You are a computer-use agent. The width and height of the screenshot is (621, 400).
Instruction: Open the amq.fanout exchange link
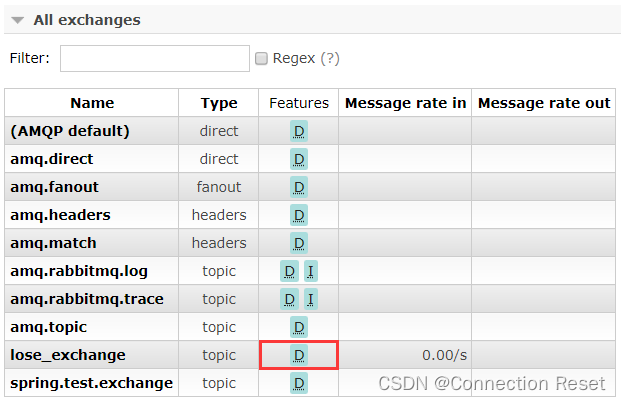55,187
